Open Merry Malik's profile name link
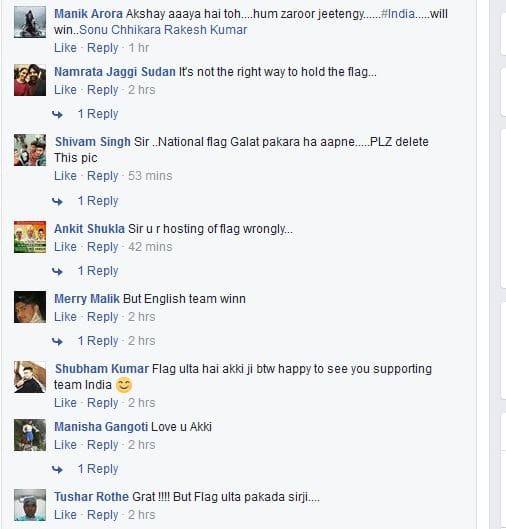This screenshot has height=529, width=506. pos(87,299)
